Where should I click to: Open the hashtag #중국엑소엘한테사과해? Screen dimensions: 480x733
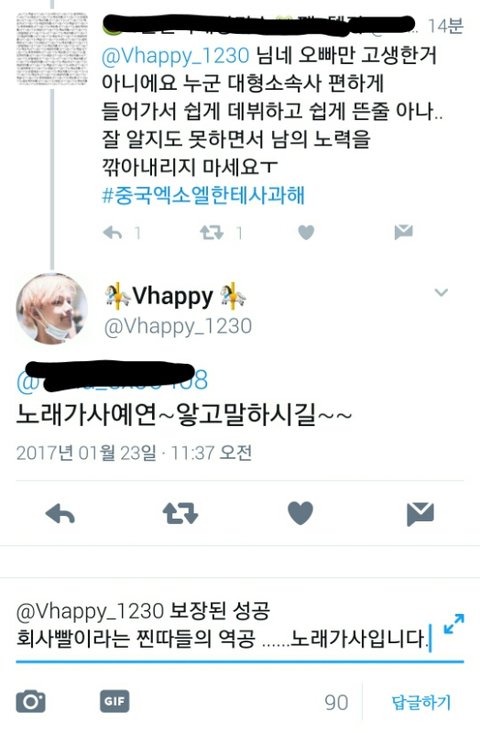click(203, 195)
